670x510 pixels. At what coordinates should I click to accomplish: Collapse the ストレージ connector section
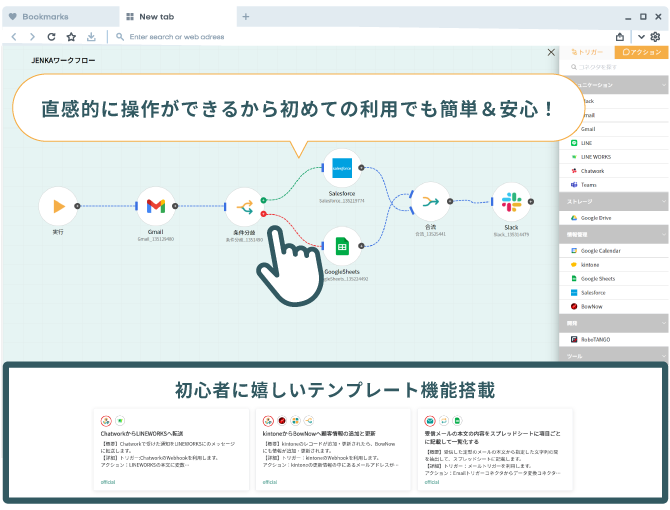tap(663, 201)
